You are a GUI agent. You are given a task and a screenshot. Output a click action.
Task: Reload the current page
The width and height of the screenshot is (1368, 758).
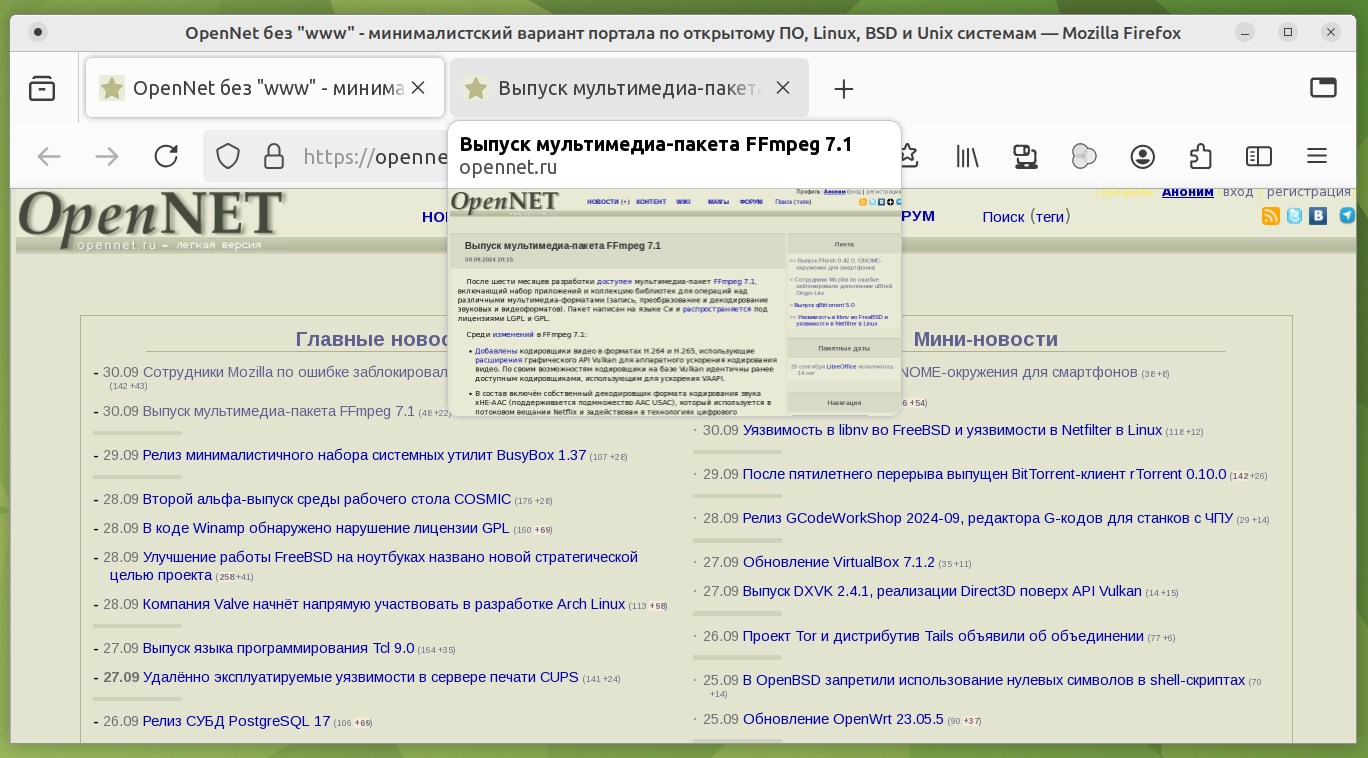(x=166, y=156)
